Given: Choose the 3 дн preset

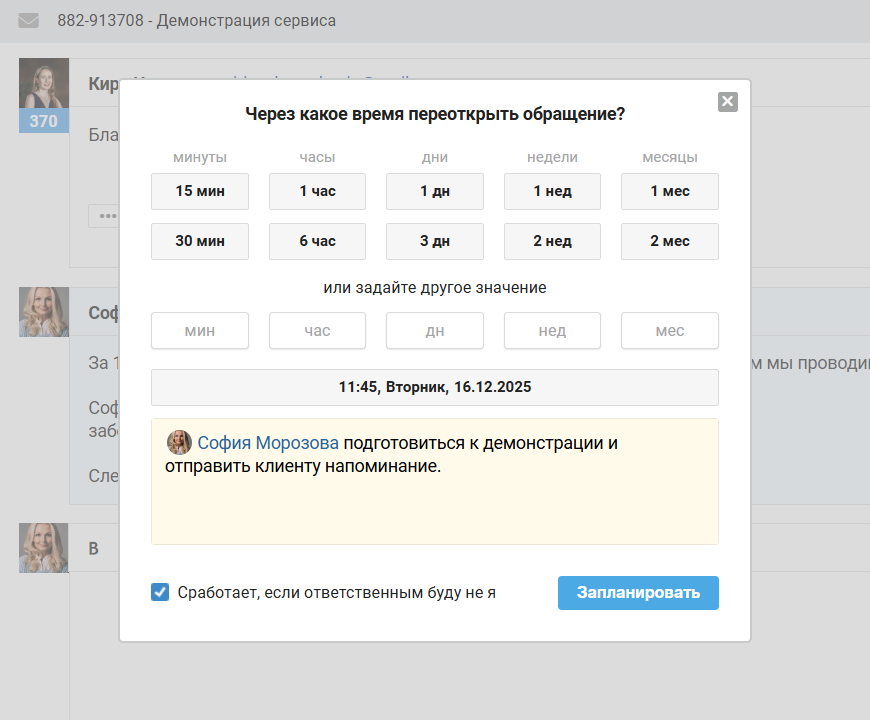Looking at the screenshot, I should 434,241.
